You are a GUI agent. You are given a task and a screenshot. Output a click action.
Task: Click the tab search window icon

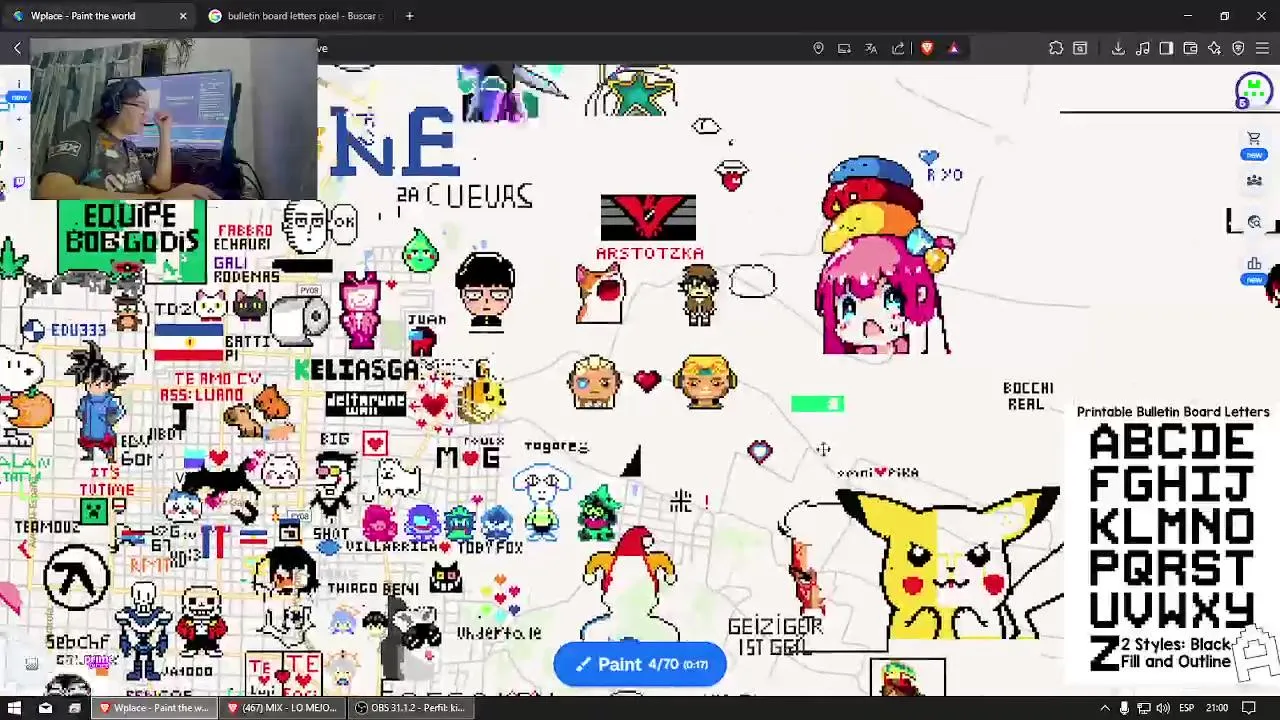pos(1080,48)
